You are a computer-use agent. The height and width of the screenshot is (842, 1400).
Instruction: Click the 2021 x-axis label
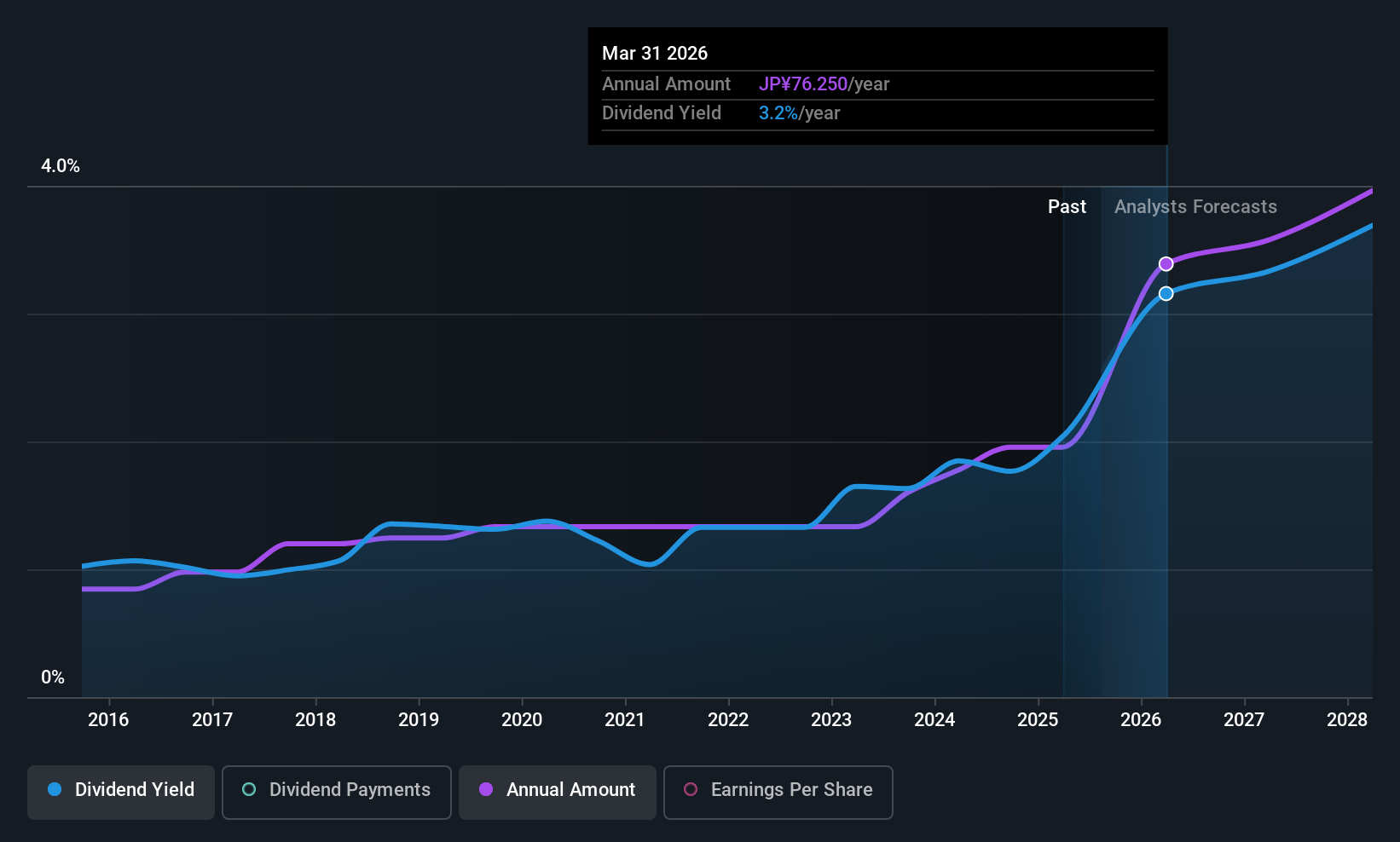625,720
